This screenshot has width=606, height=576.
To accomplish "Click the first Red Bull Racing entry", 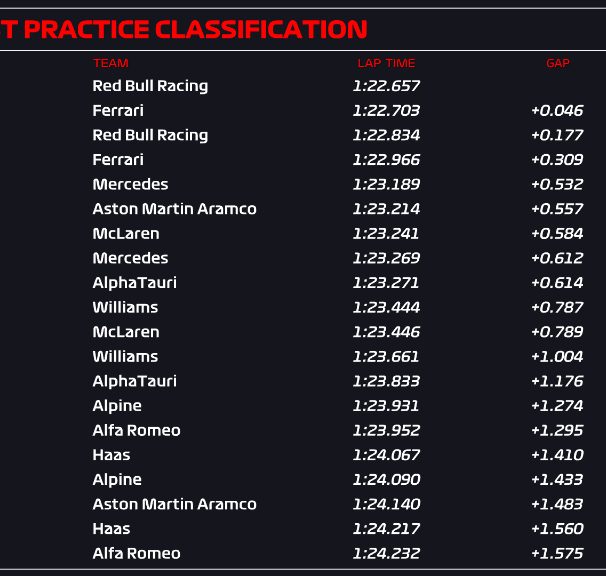I will click(150, 86).
